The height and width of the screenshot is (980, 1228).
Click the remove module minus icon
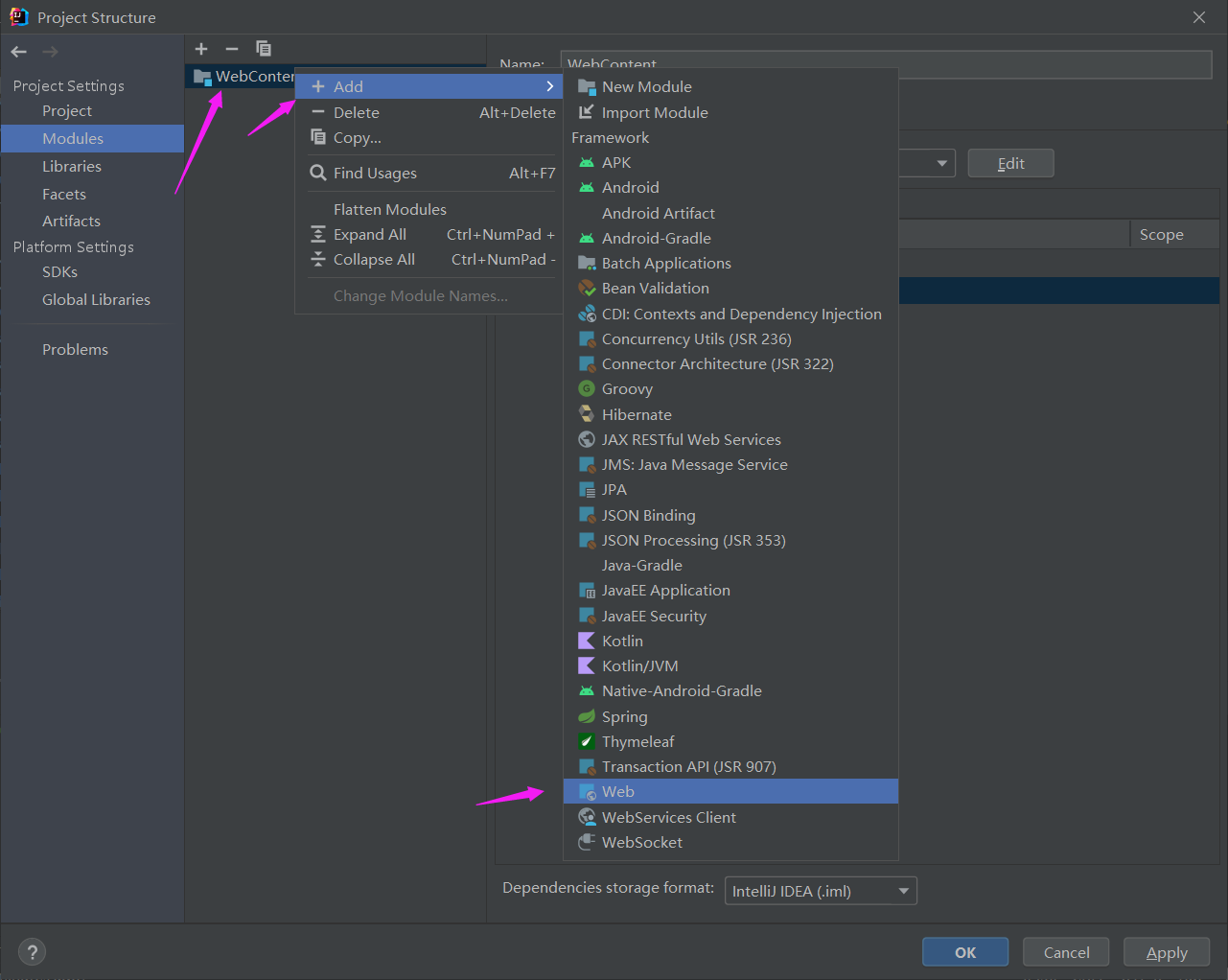[x=232, y=49]
